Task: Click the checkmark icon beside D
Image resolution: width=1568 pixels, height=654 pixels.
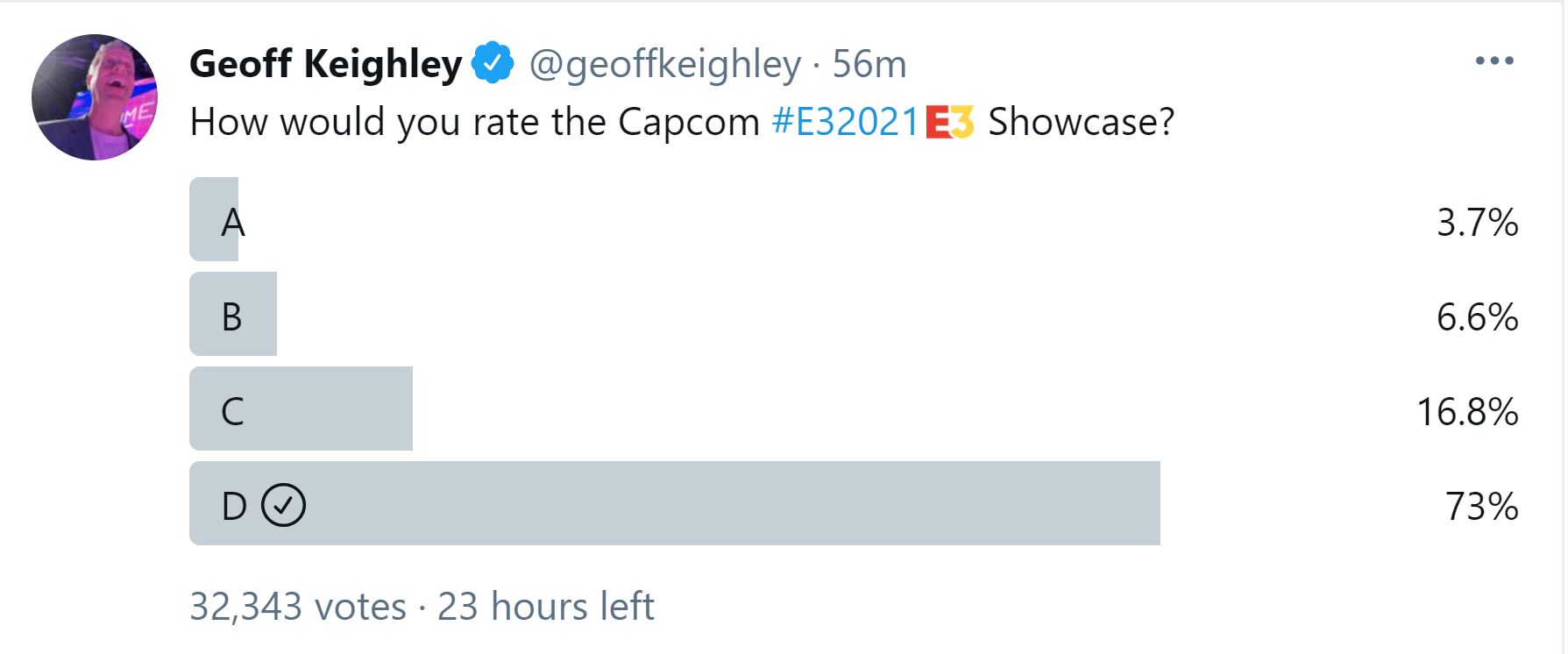Action: (x=284, y=505)
